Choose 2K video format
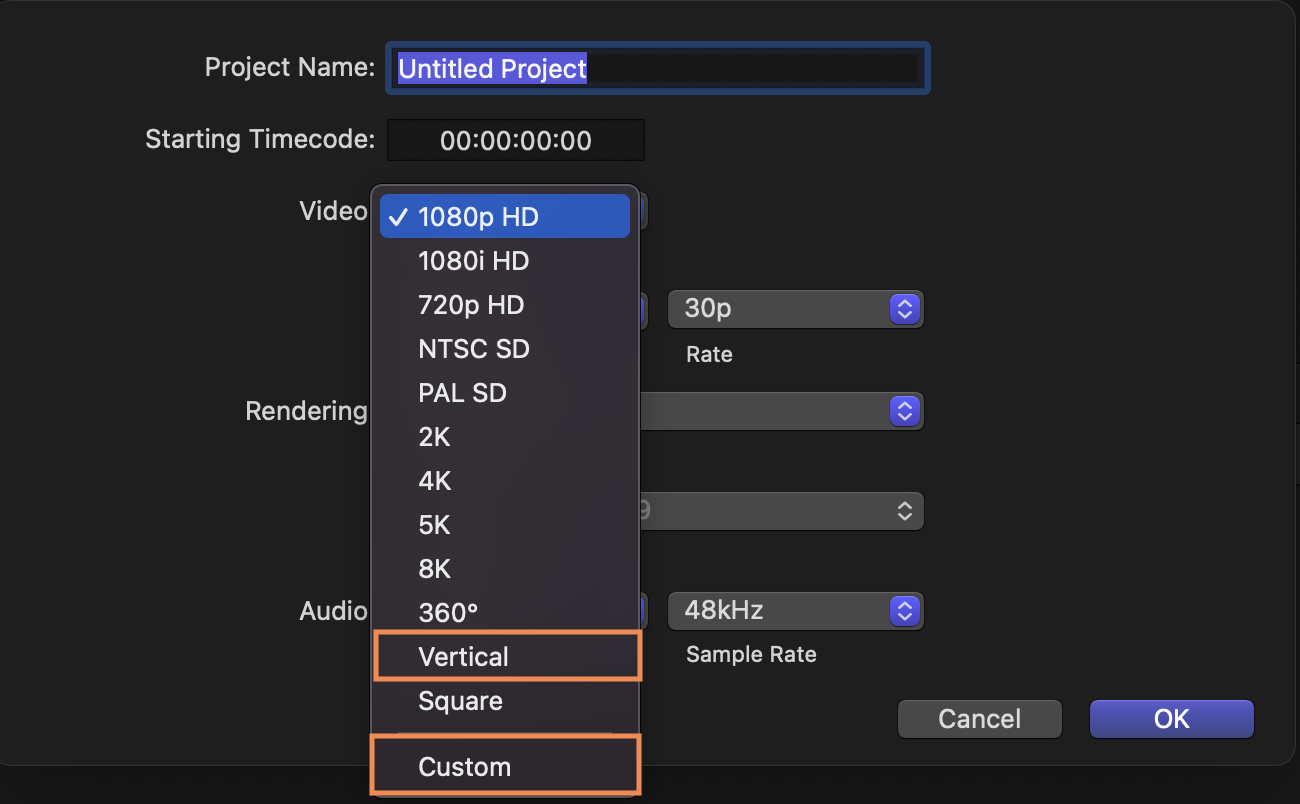The image size is (1300, 804). point(505,437)
